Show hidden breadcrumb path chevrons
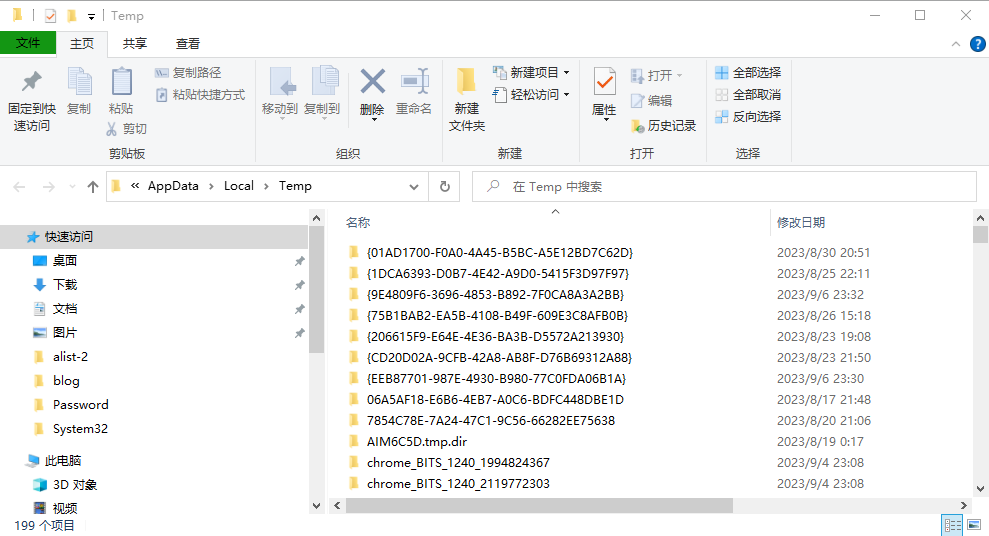 135,186
